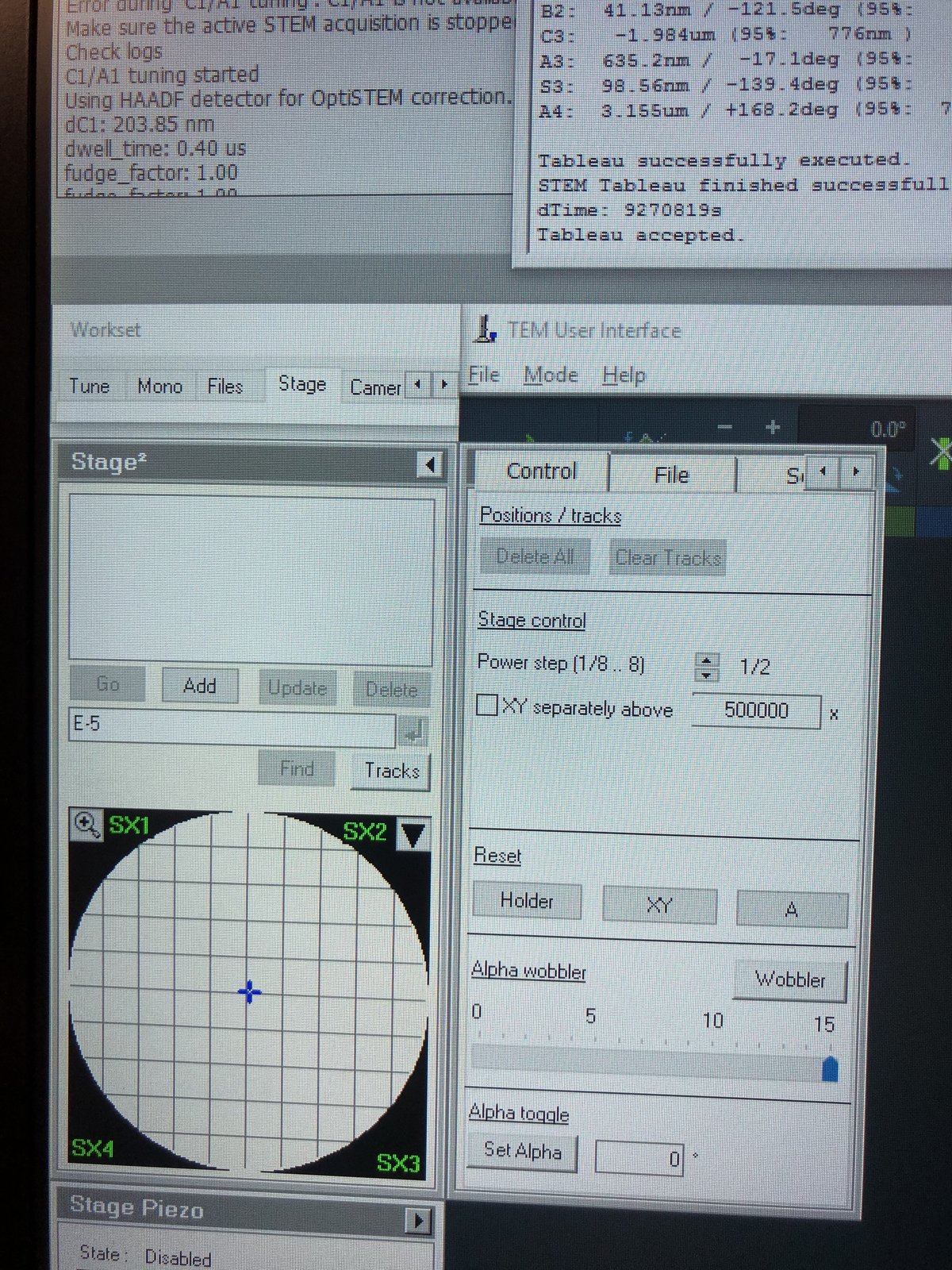
Task: Click the Delete position button
Action: coord(390,690)
